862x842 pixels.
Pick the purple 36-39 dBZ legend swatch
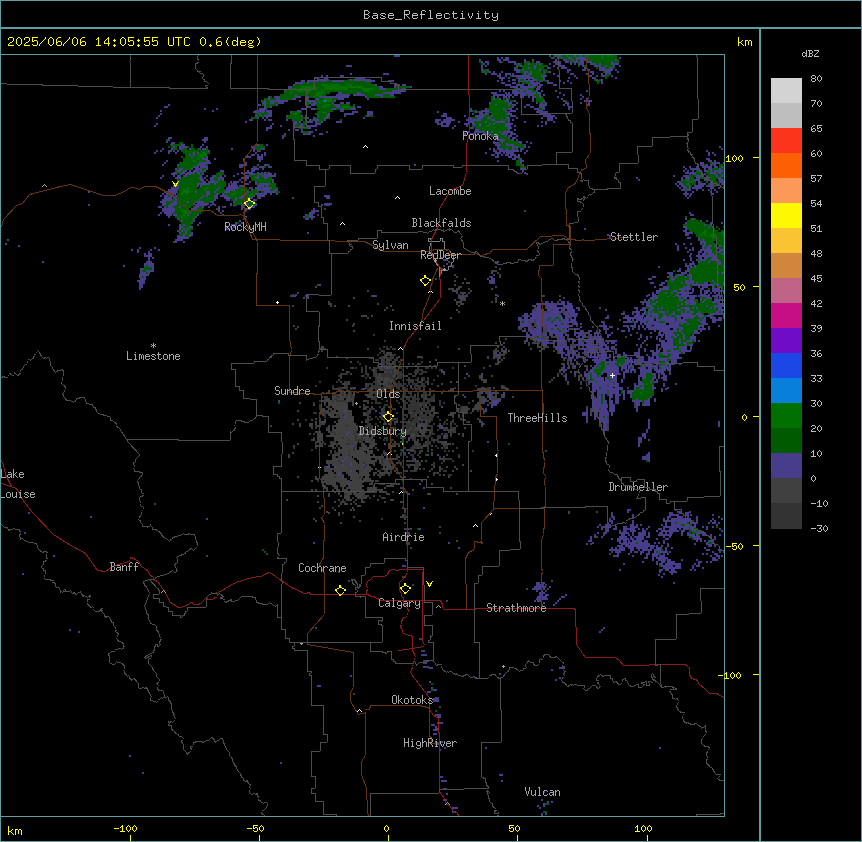click(x=786, y=341)
